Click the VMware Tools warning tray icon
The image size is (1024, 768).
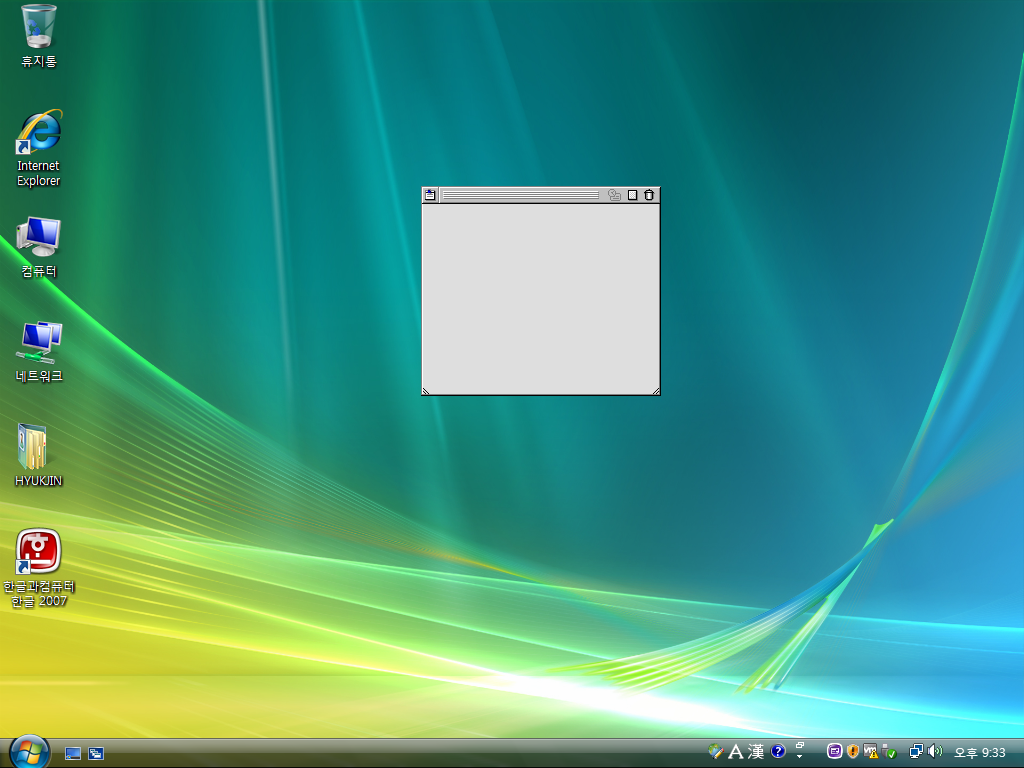point(871,752)
